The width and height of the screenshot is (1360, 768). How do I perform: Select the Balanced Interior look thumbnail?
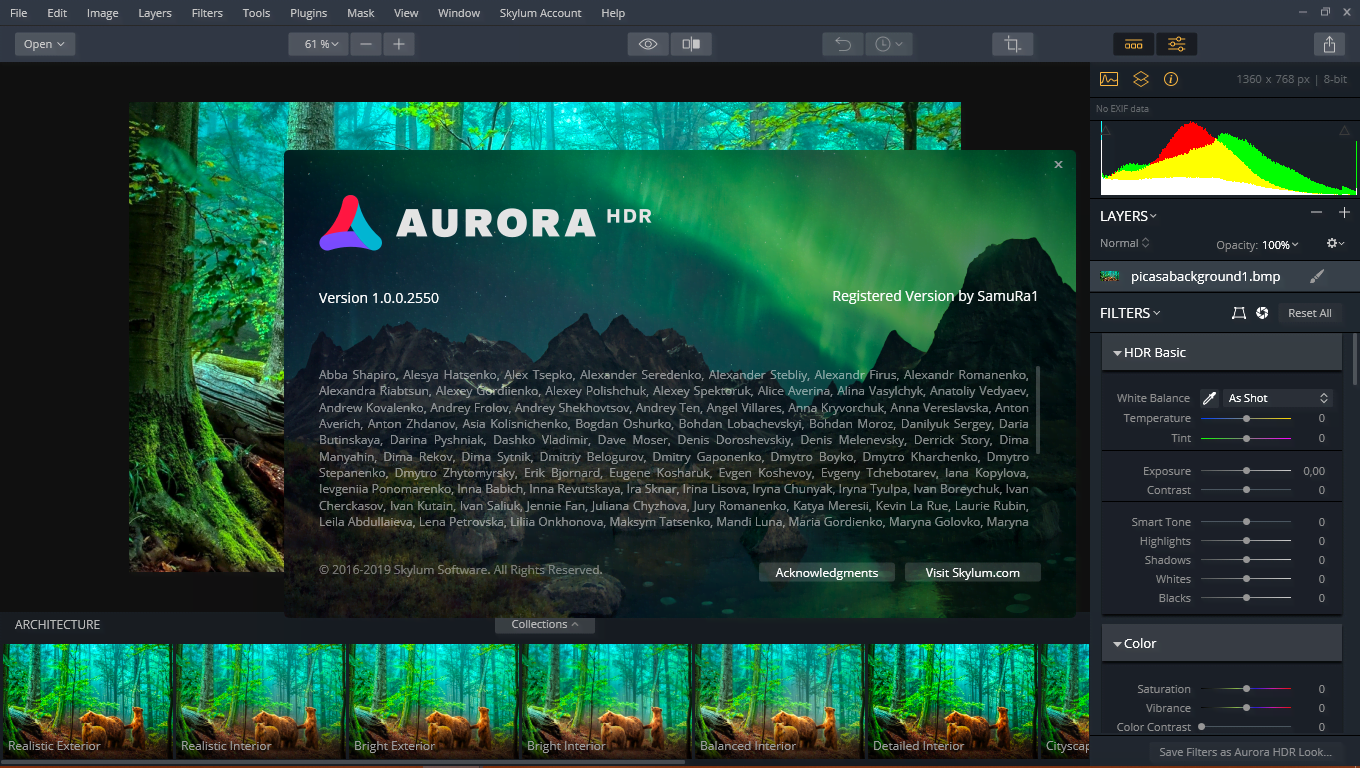pos(778,700)
